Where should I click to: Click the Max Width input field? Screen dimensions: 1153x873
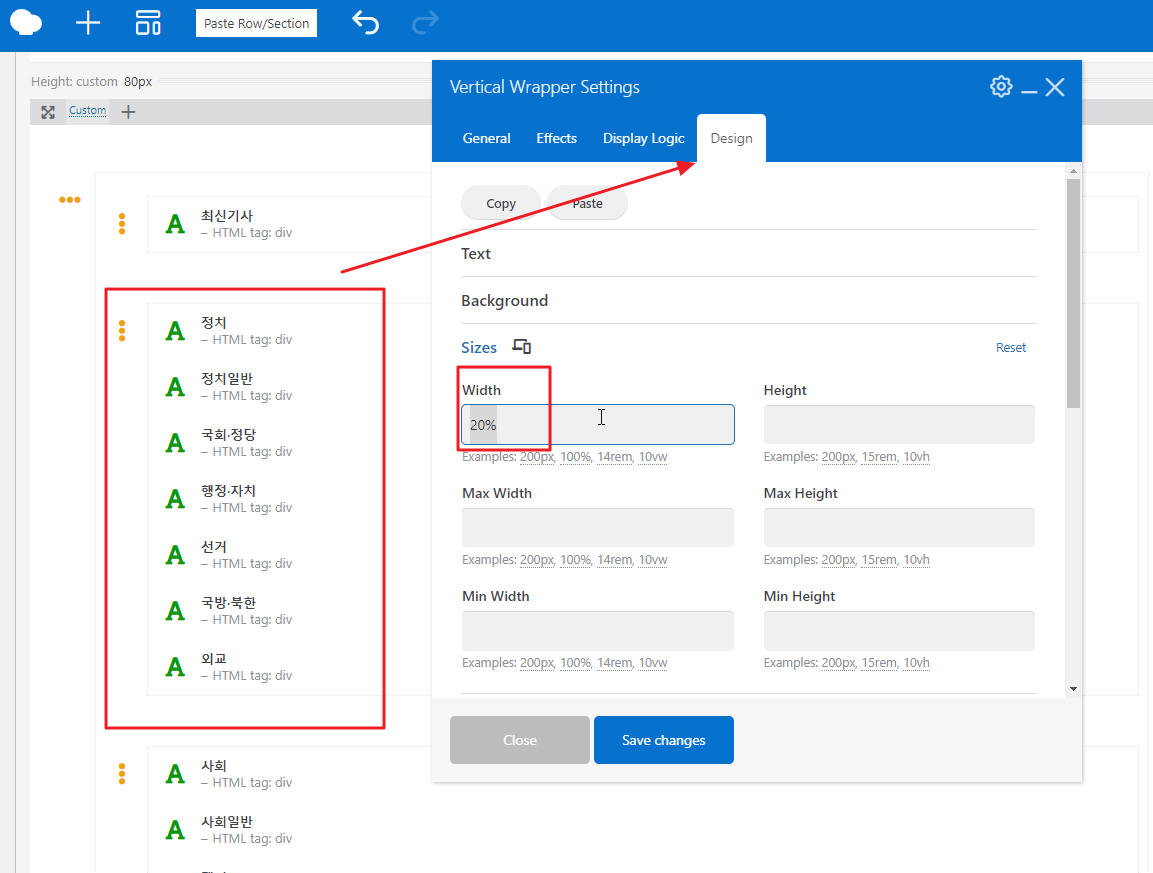pyautogui.click(x=598, y=527)
